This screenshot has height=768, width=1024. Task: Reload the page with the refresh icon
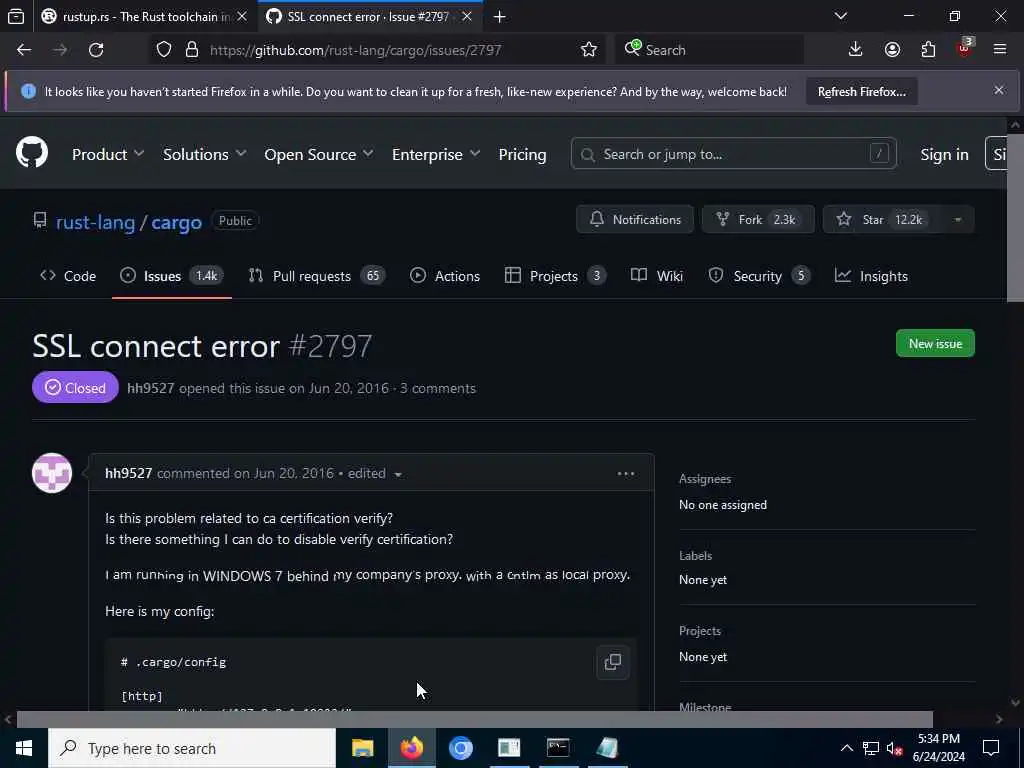pyautogui.click(x=96, y=50)
